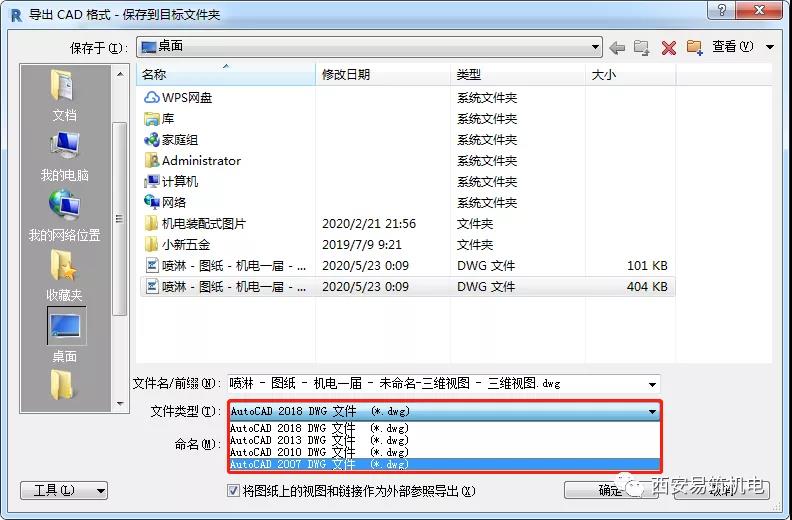Viewport: 792px width, 520px height.
Task: Expand the filename field dropdown arrow
Action: (652, 385)
